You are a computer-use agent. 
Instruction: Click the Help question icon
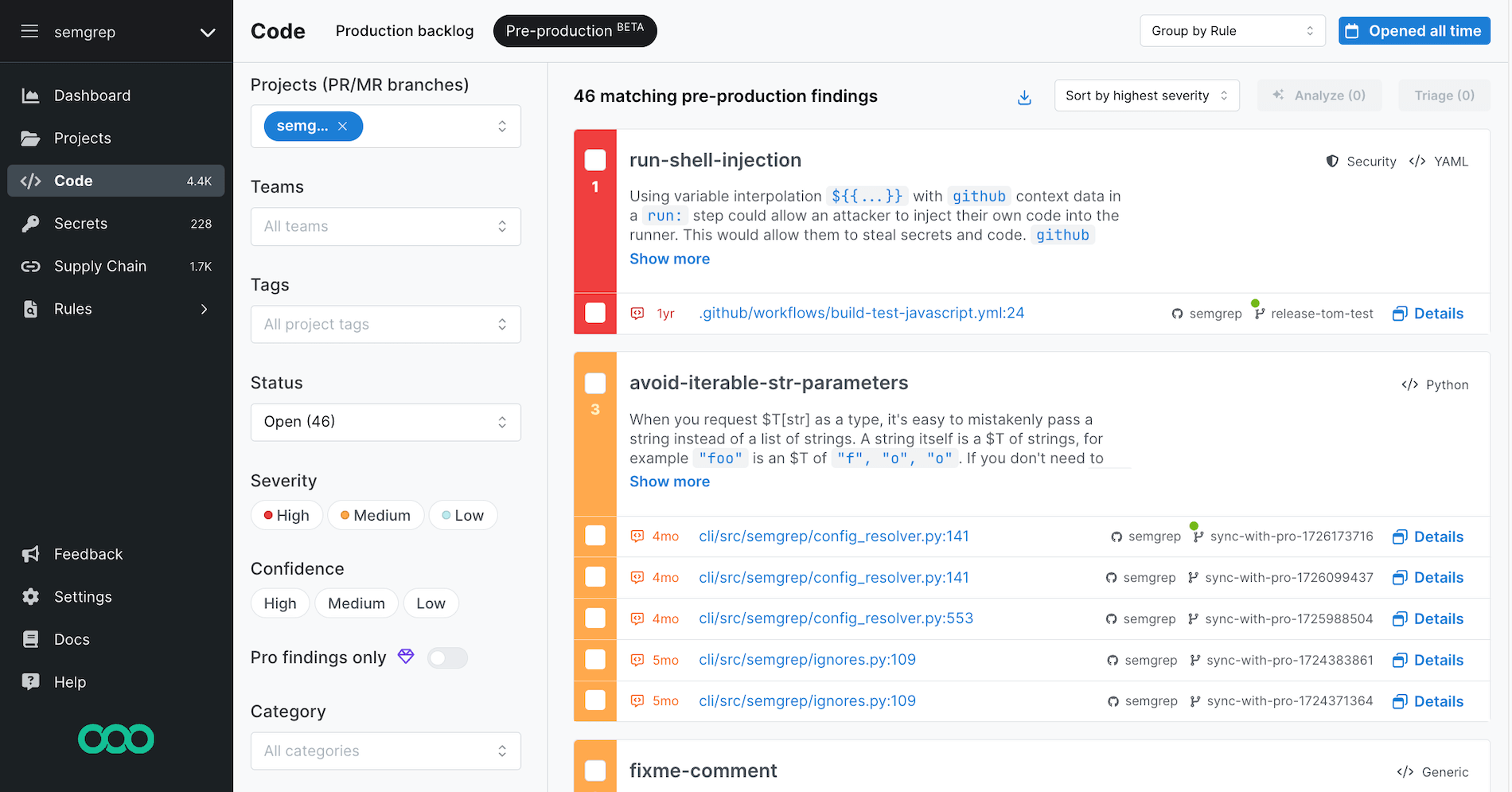coord(30,682)
